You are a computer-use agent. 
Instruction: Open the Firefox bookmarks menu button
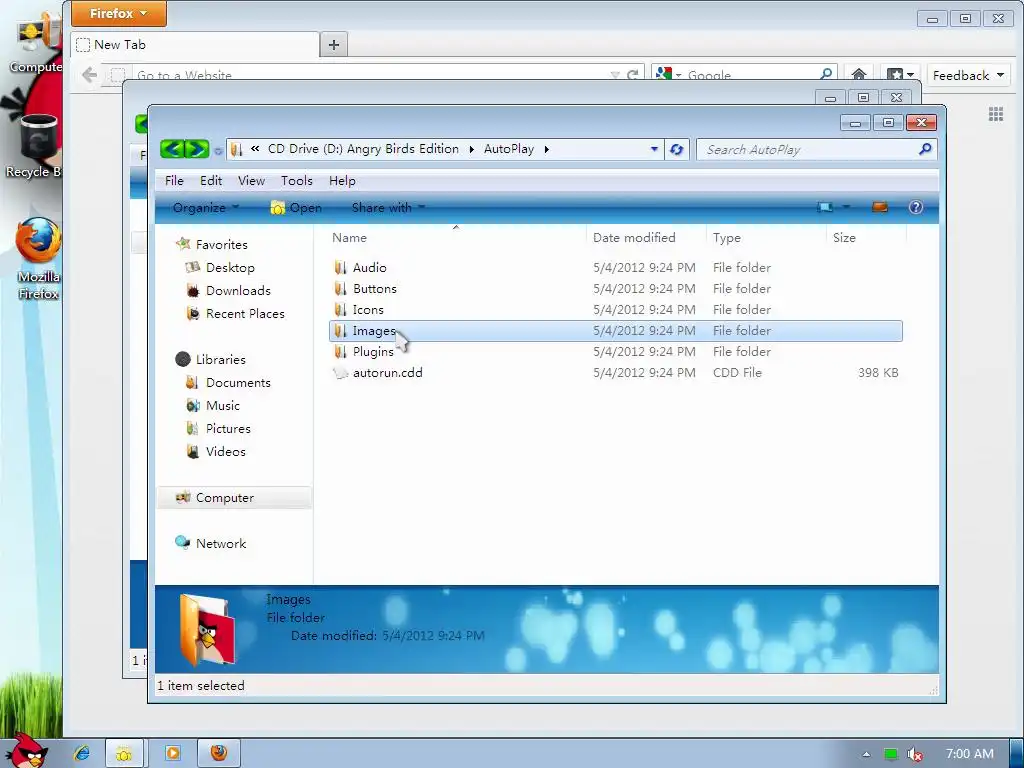901,74
